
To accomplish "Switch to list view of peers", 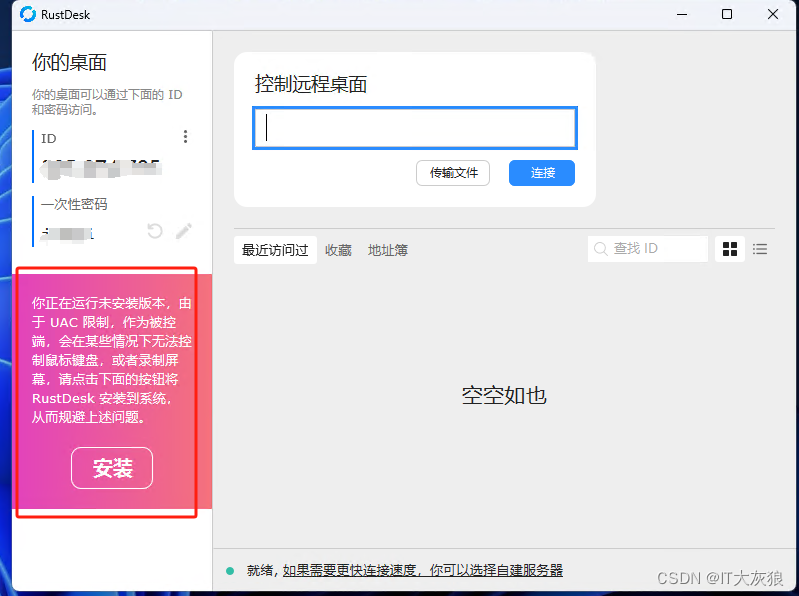I will click(760, 249).
